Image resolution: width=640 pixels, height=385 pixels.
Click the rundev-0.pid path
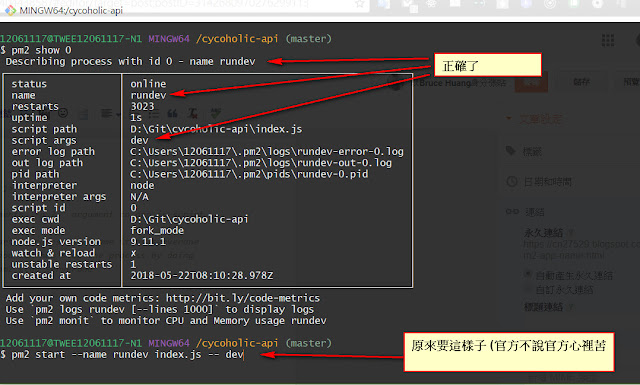[249, 174]
